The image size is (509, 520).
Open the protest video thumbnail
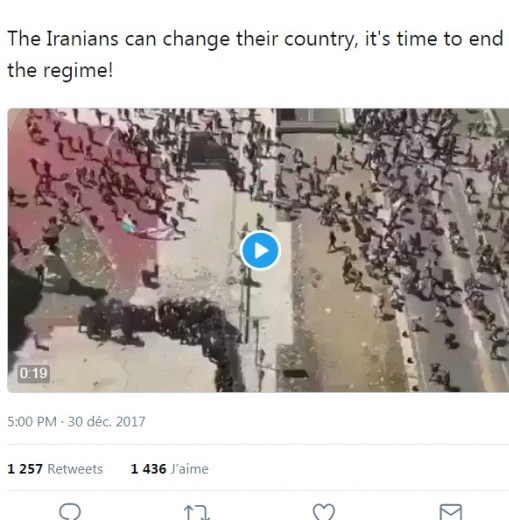coord(258,250)
